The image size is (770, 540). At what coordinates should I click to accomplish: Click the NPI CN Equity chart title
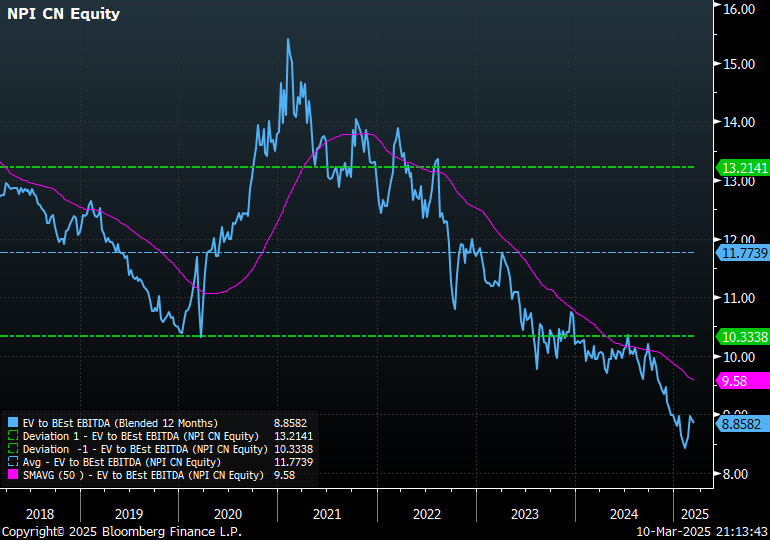(x=63, y=14)
